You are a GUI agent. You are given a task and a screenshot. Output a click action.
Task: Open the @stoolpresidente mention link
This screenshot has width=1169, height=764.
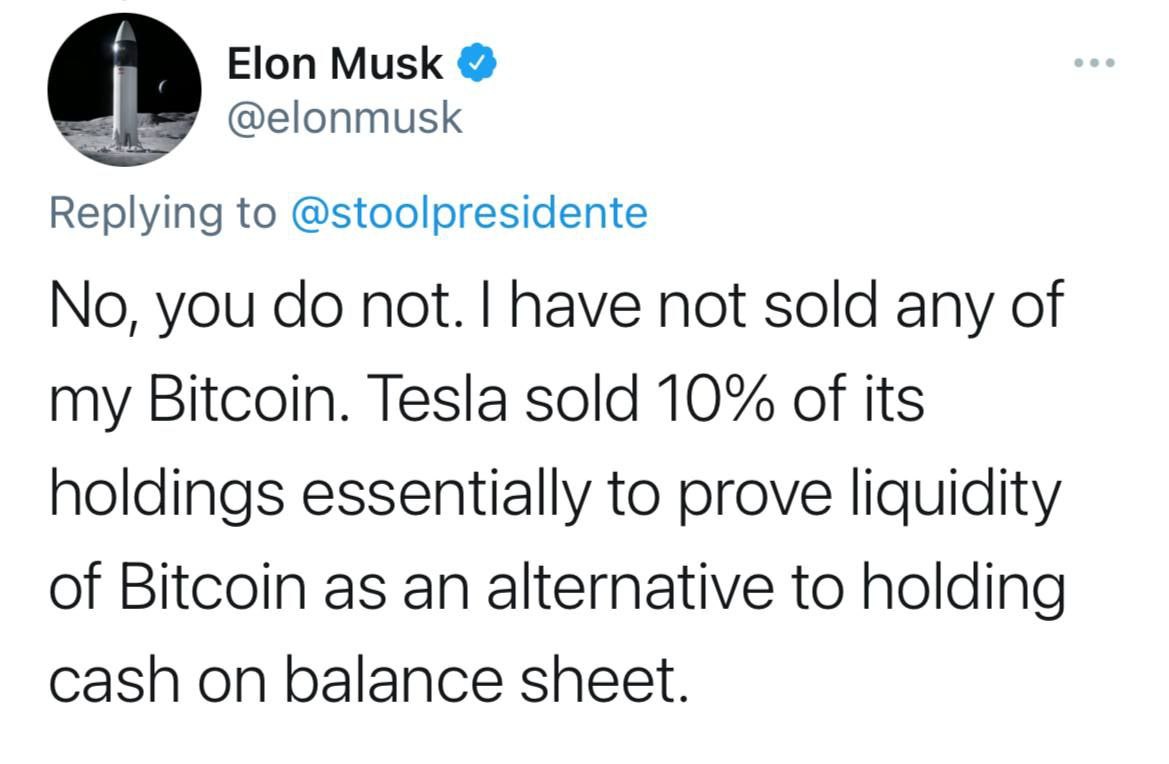click(469, 213)
